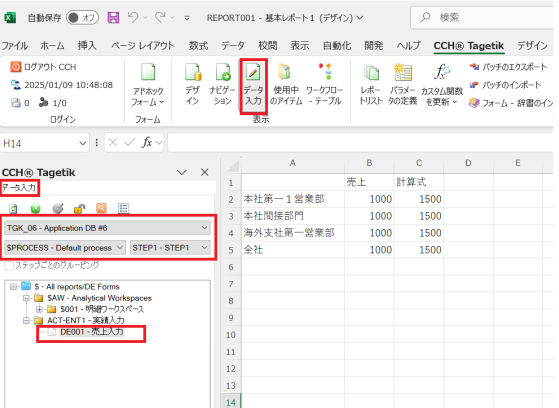Image resolution: width=559 pixels, height=408 pixels.
Task: Redo the last action
Action: click(x=160, y=17)
